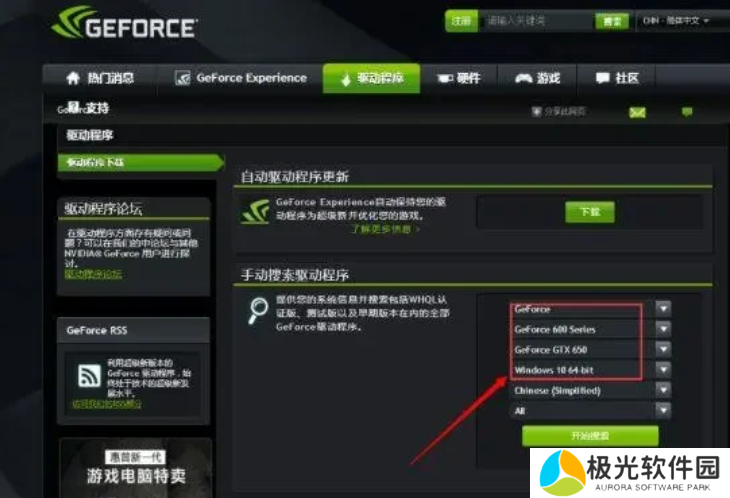Expand the Chinese (Simplified) language dropdown
The image size is (730, 498).
(591, 390)
